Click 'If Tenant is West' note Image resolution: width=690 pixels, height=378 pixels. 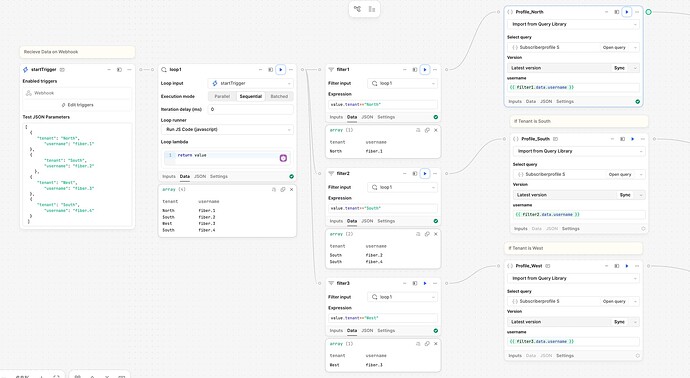573,248
